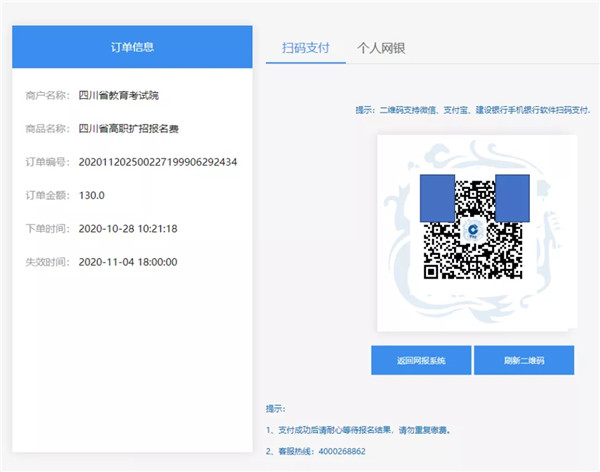Click the 商户名称 label
Screen dimensions: 600x472
coord(47,95)
